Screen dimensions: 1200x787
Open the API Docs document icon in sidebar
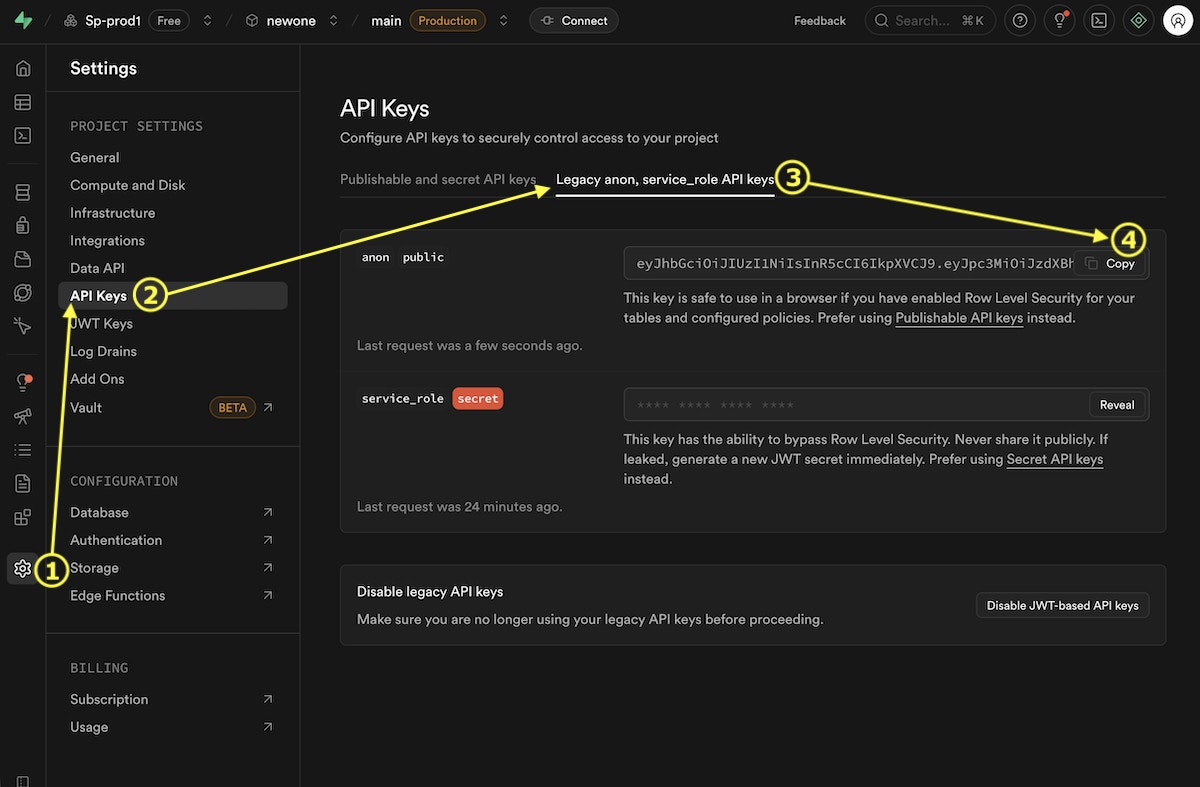point(23,483)
